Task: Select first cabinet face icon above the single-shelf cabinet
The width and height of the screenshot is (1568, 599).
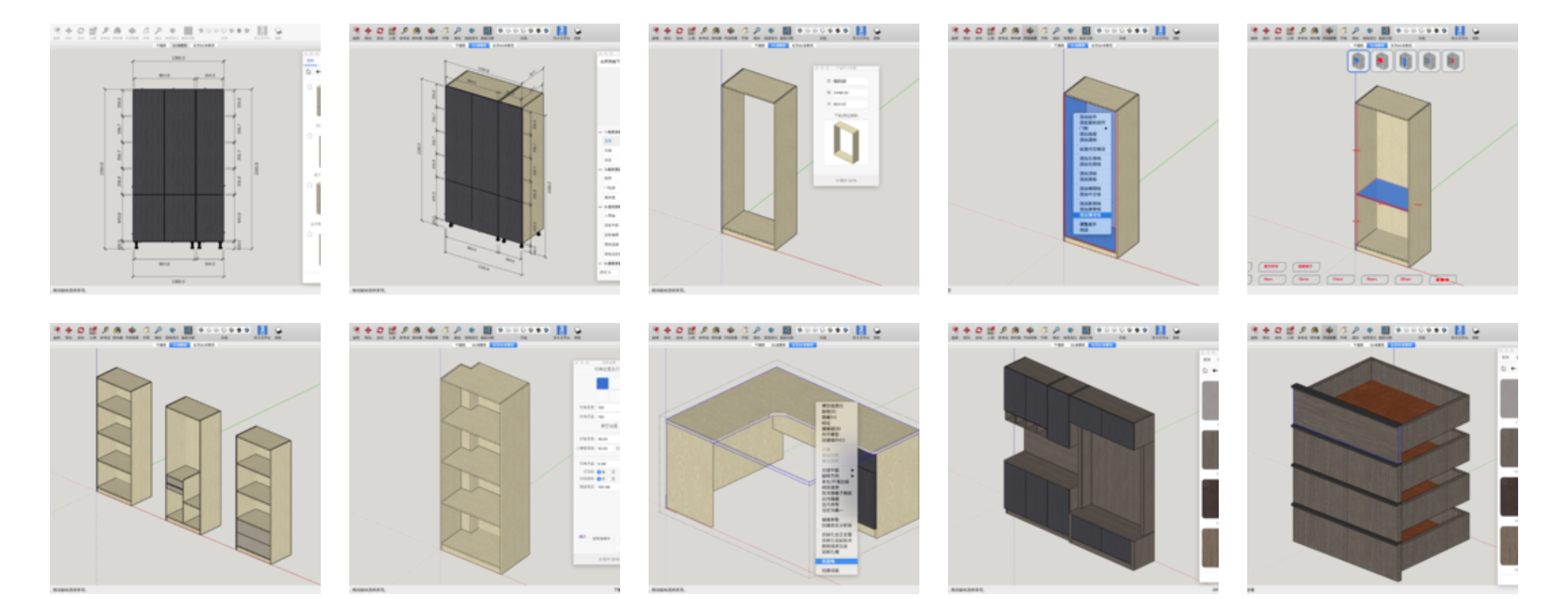Action: click(x=1358, y=62)
